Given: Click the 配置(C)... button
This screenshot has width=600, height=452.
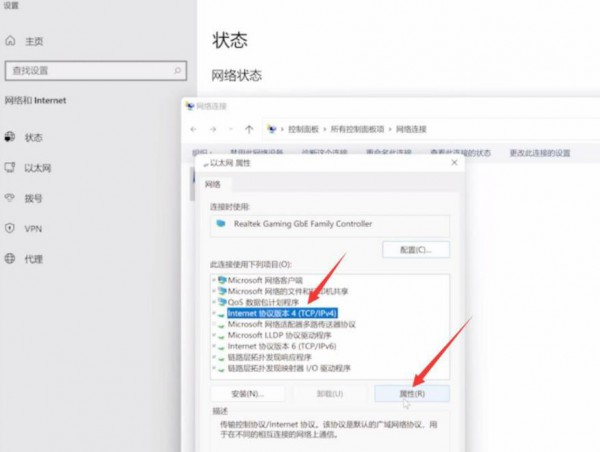Looking at the screenshot, I should [x=416, y=250].
